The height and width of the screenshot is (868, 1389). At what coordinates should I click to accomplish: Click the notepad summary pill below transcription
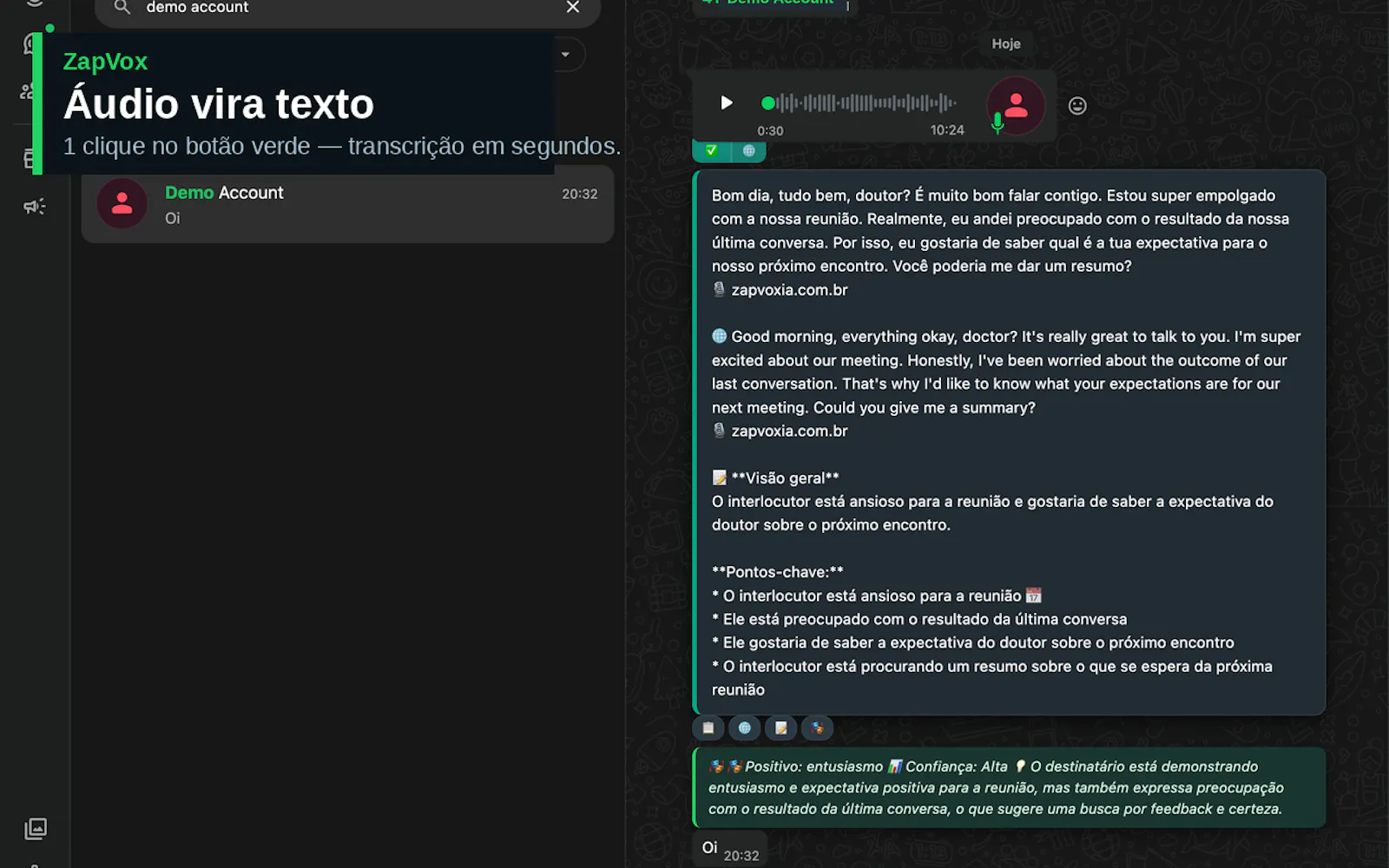pyautogui.click(x=781, y=728)
